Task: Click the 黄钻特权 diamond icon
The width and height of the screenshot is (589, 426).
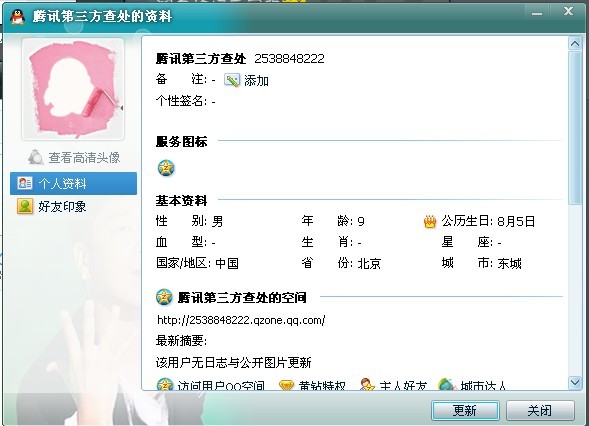Action: (x=286, y=385)
